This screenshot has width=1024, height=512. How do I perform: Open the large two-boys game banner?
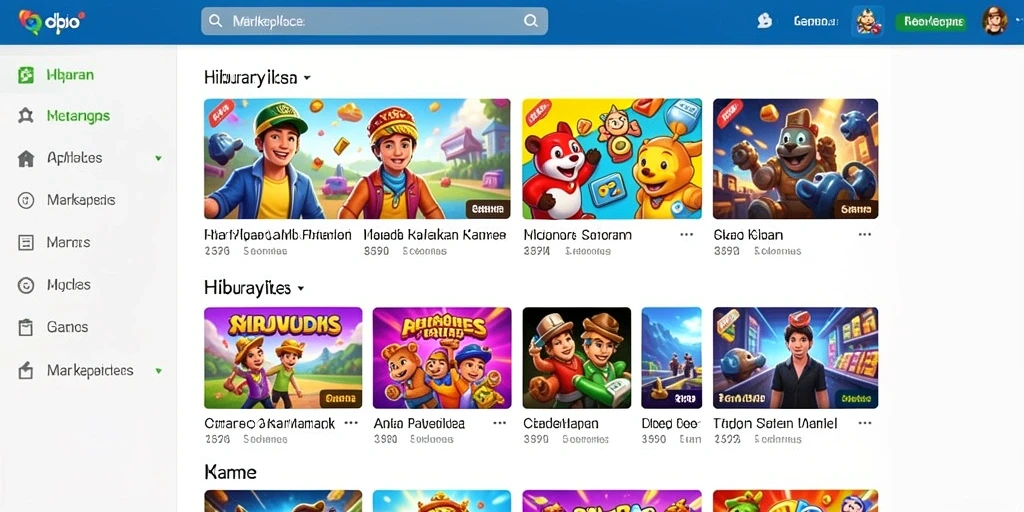pyautogui.click(x=357, y=159)
